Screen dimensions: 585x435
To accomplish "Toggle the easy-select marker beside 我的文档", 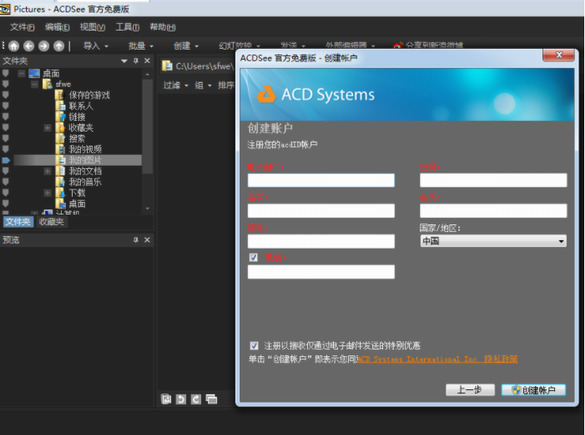I will [6, 171].
